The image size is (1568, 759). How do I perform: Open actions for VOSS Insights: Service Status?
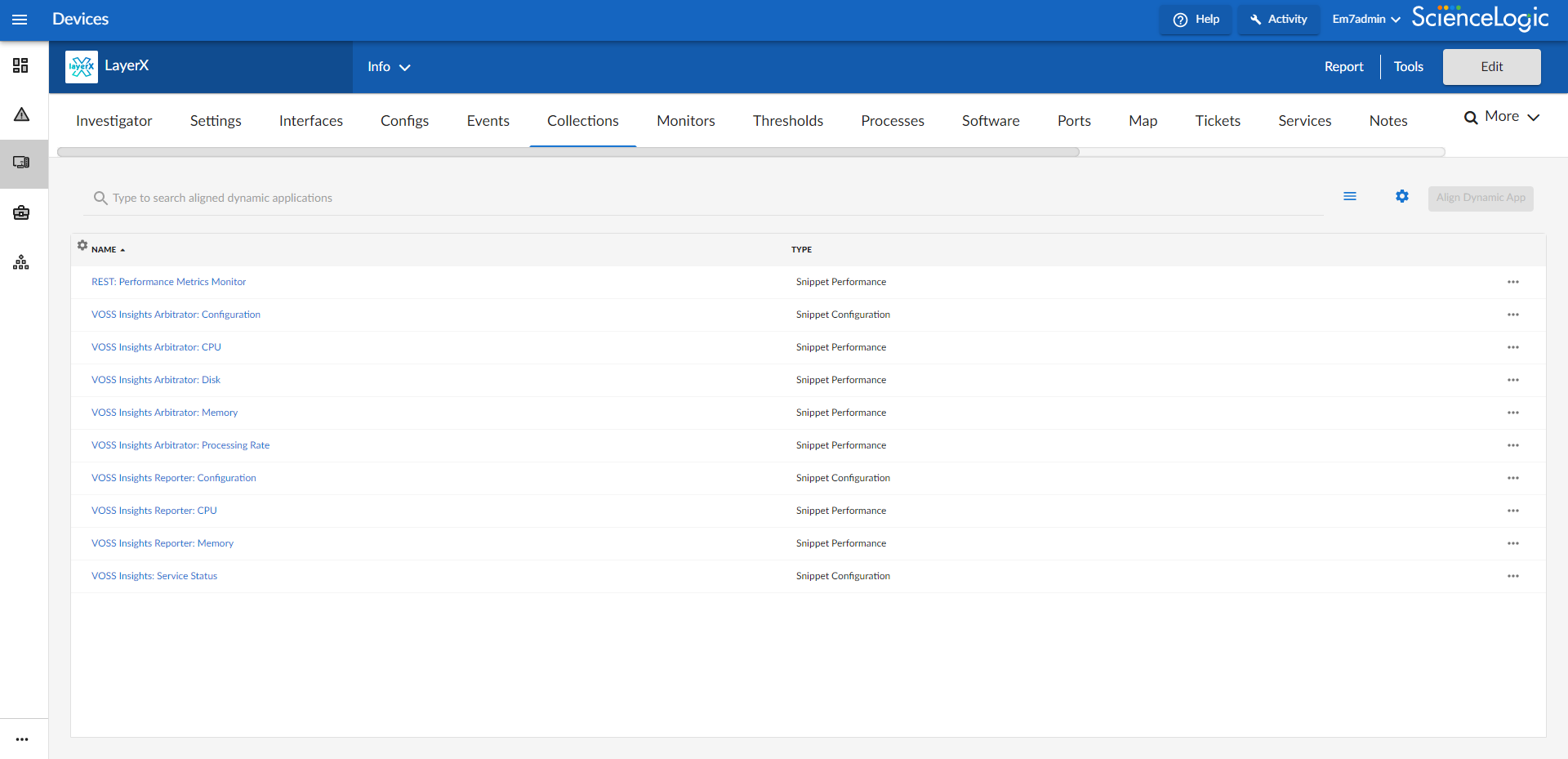(1513, 576)
